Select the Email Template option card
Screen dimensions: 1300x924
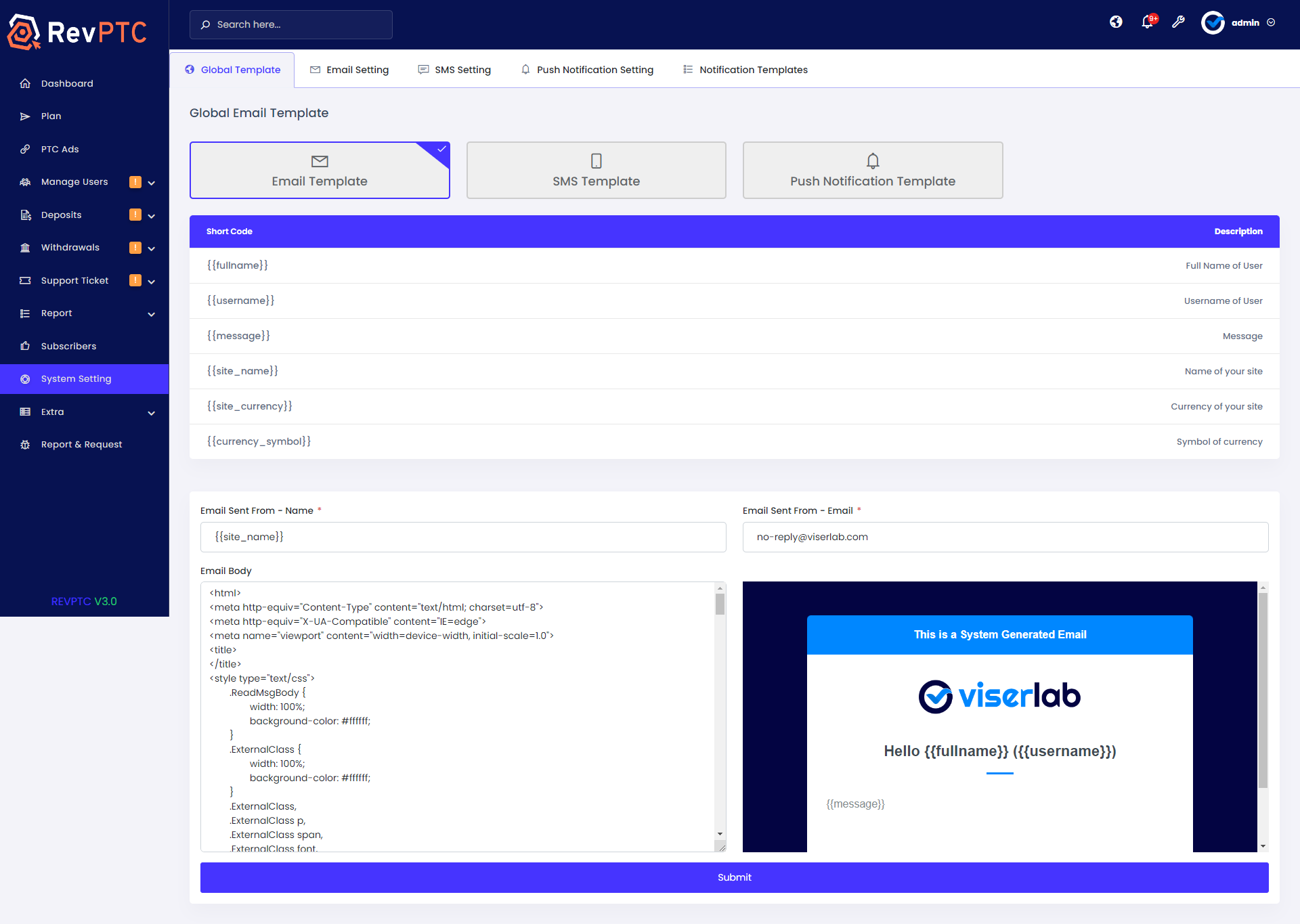320,170
